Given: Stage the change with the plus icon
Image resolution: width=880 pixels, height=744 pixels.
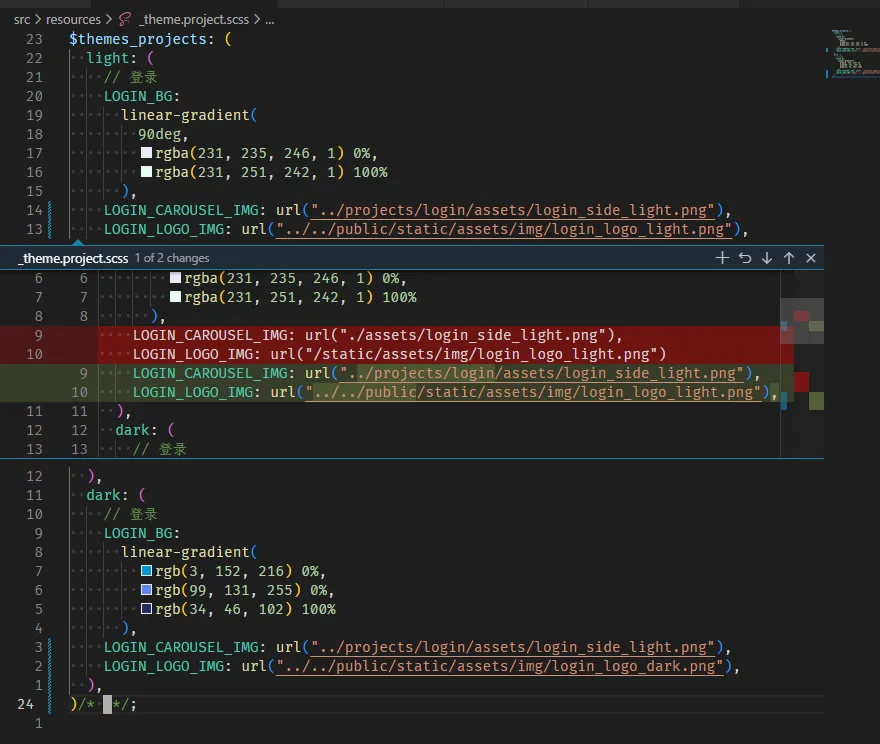Looking at the screenshot, I should click(722, 258).
